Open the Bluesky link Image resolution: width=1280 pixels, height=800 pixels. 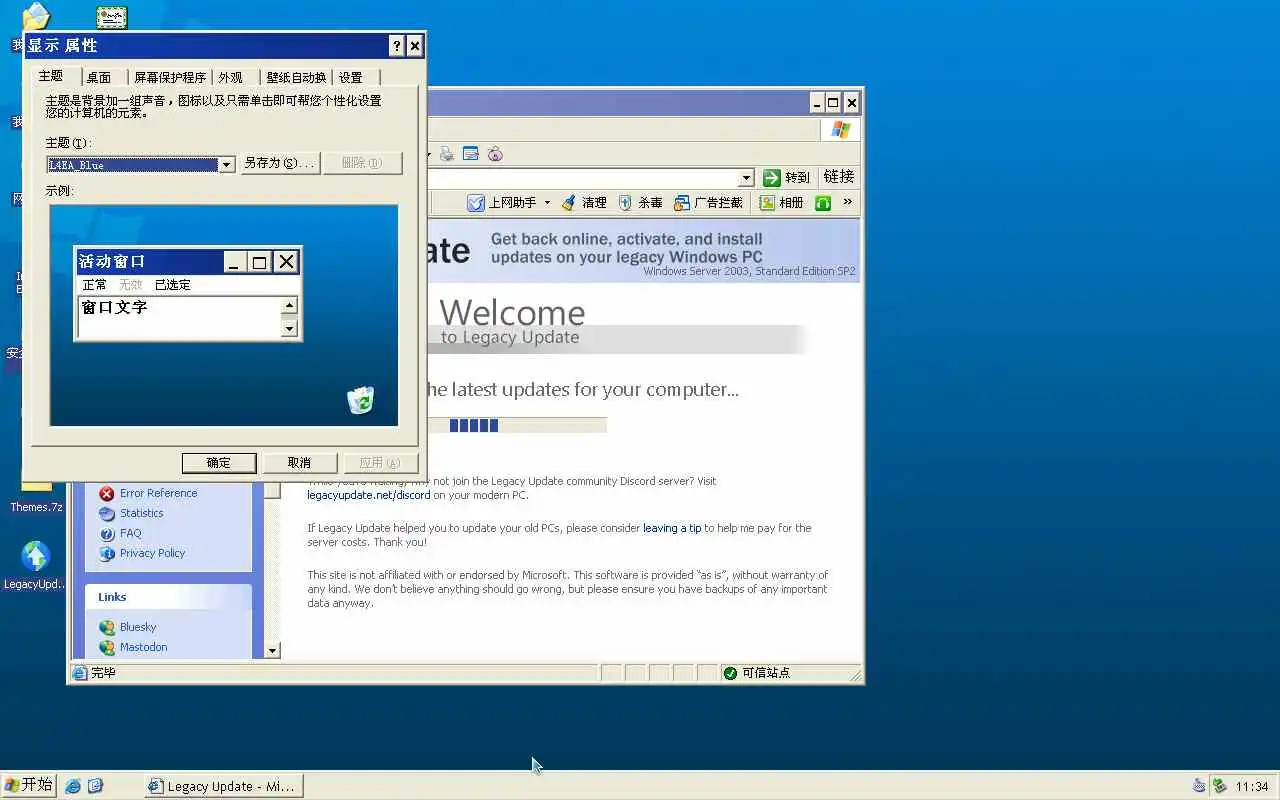(x=138, y=627)
